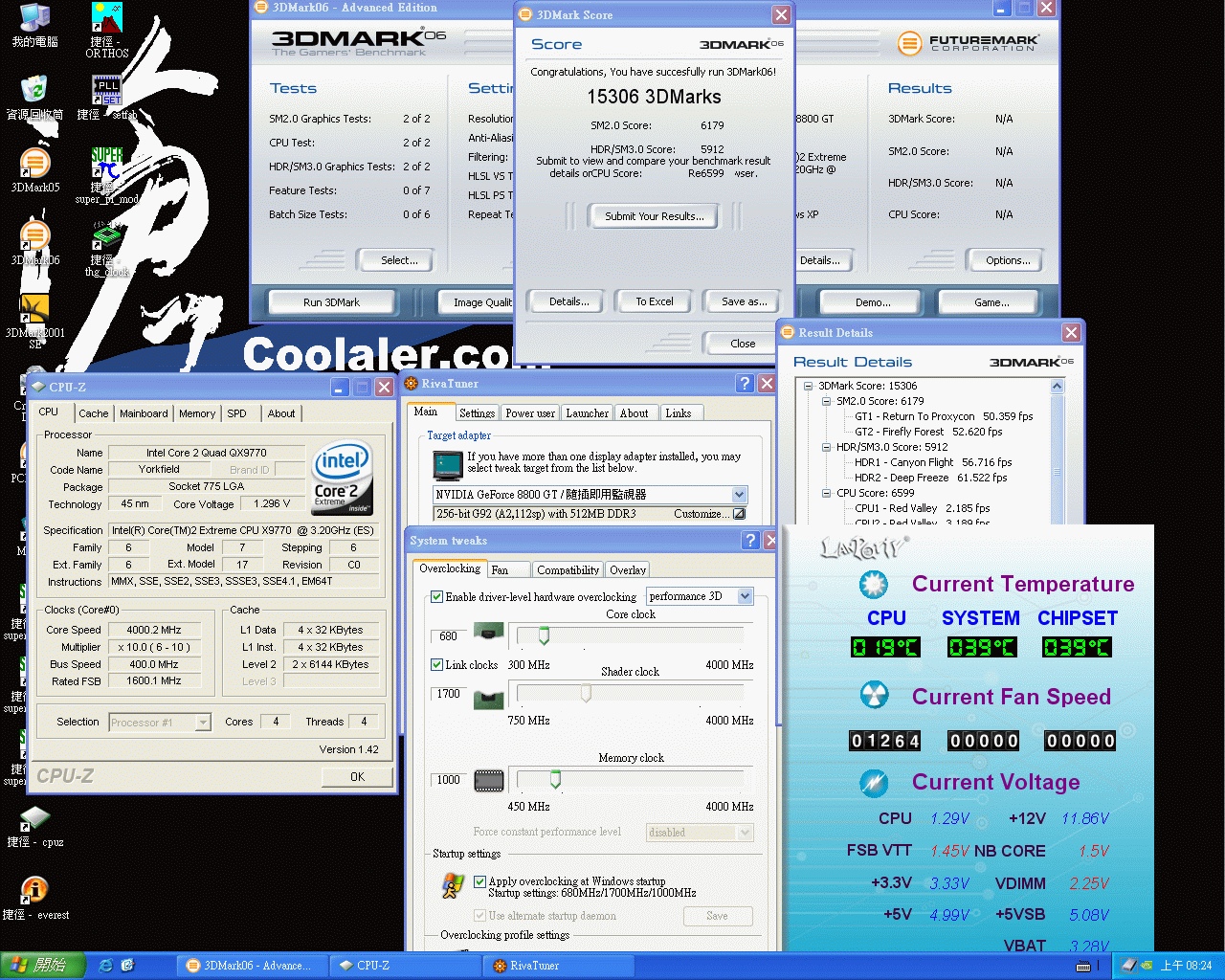
Task: Collapse the SM2.0 Score tree node
Action: tap(827, 402)
